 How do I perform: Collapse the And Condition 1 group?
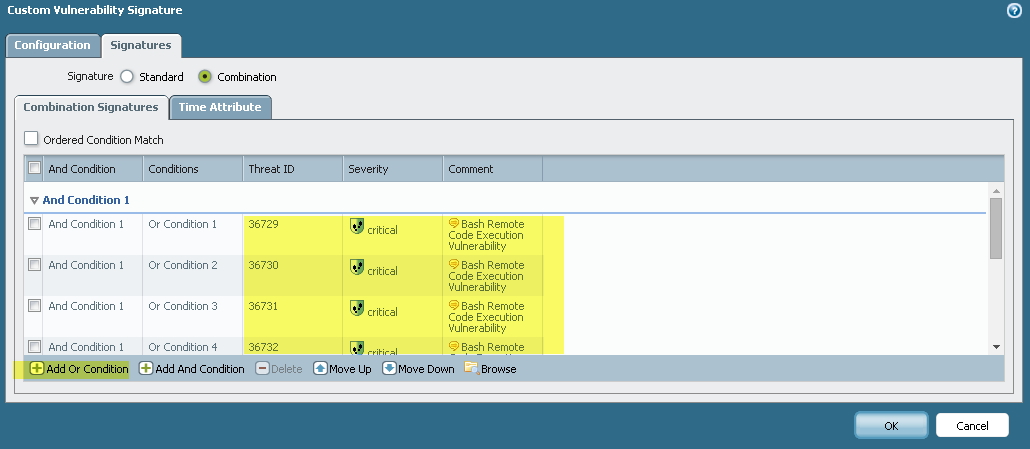(x=34, y=200)
